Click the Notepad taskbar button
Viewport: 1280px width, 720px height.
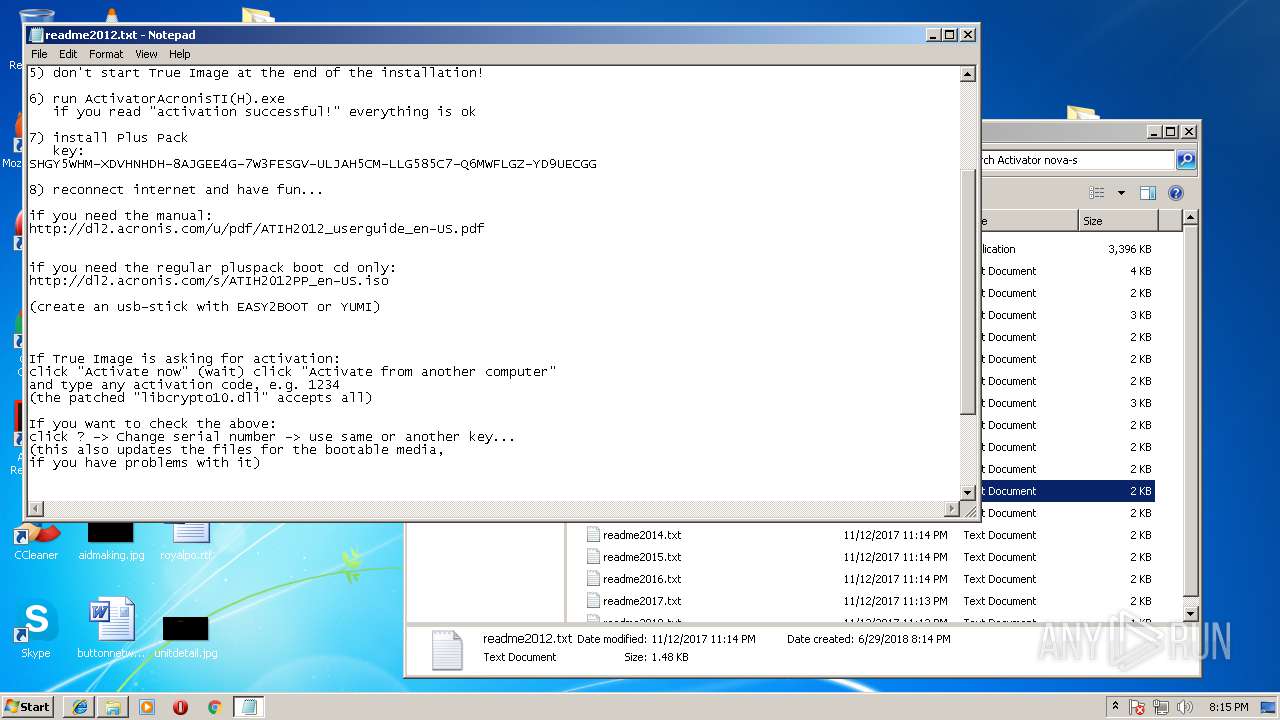click(x=249, y=707)
